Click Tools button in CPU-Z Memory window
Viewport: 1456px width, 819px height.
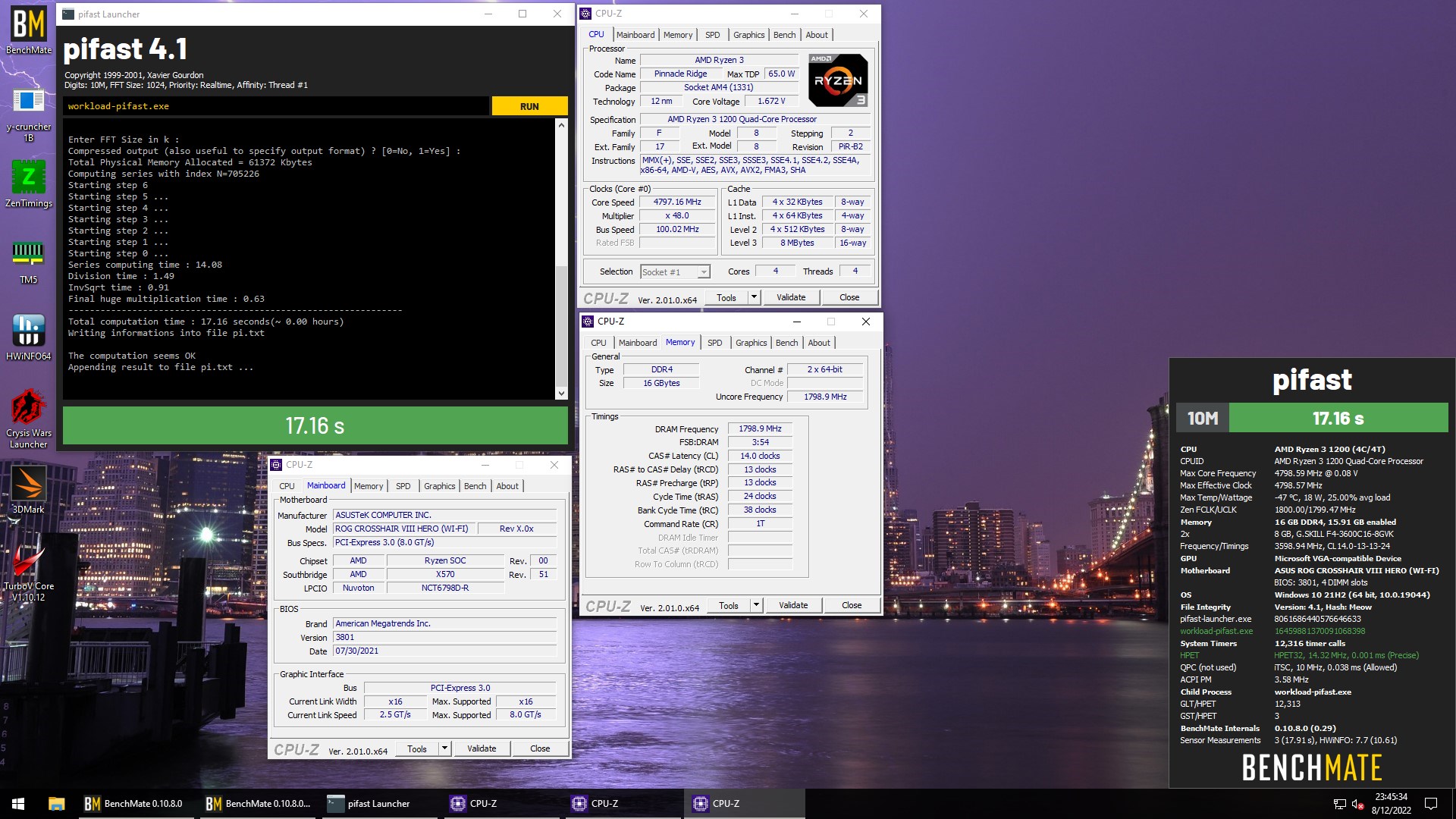[x=728, y=605]
